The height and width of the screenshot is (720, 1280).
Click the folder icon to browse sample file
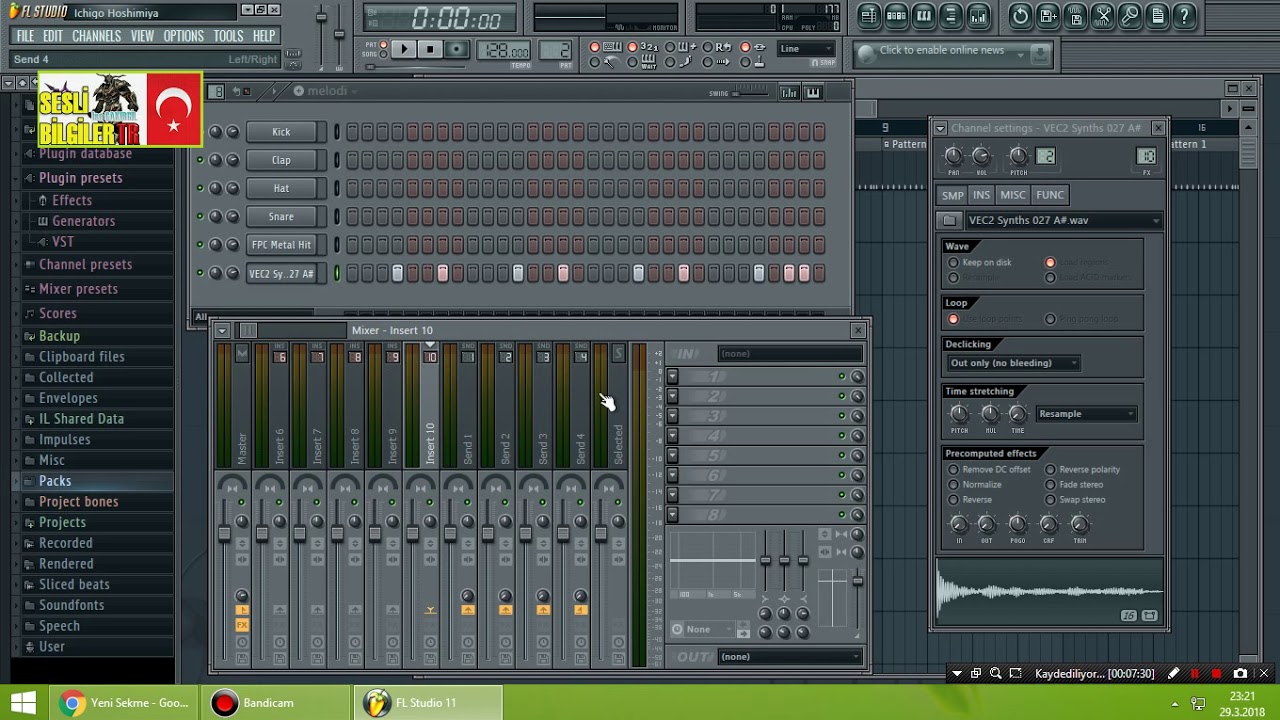coord(949,220)
